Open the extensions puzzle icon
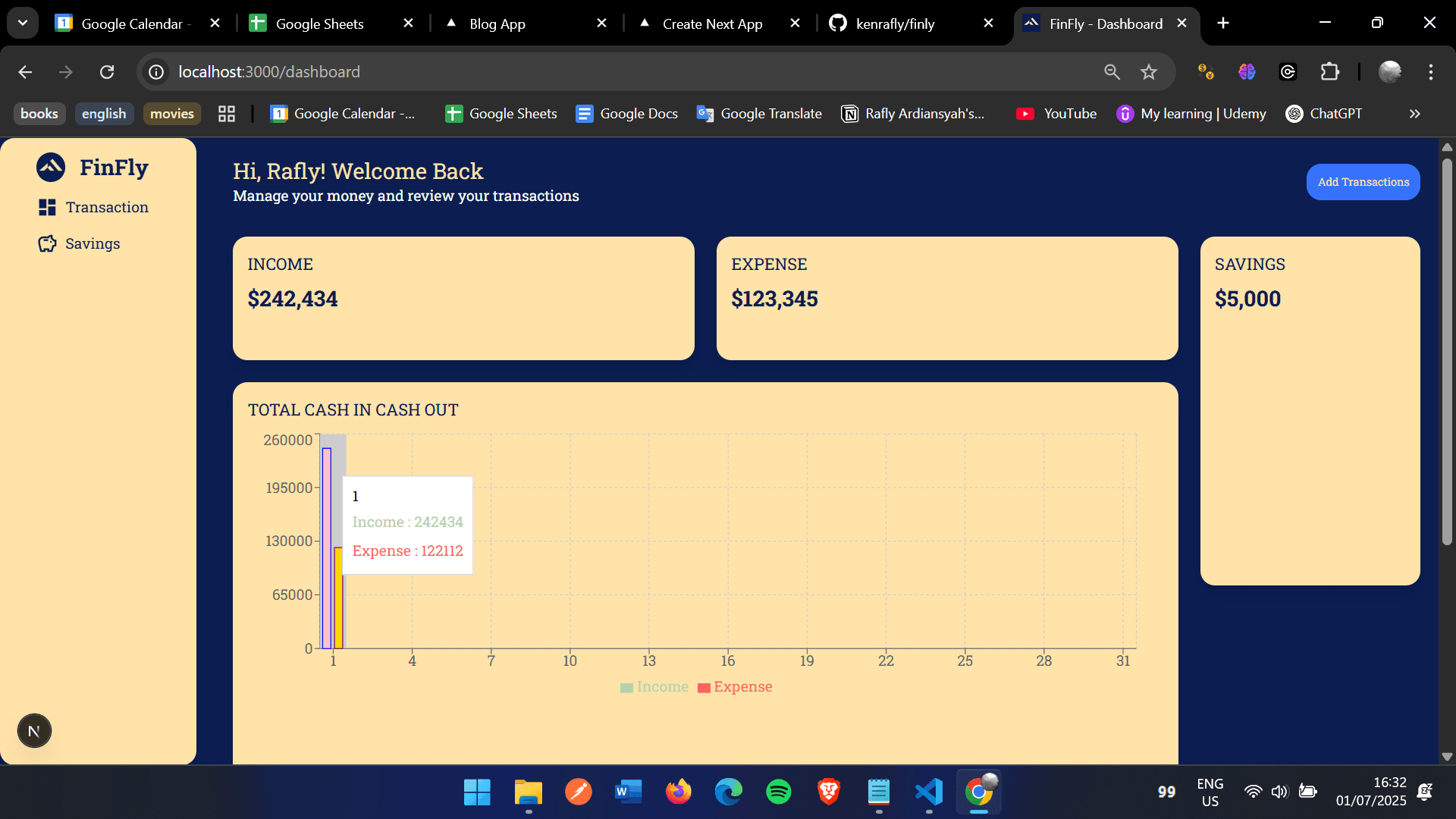The width and height of the screenshot is (1456, 819). coord(1330,71)
